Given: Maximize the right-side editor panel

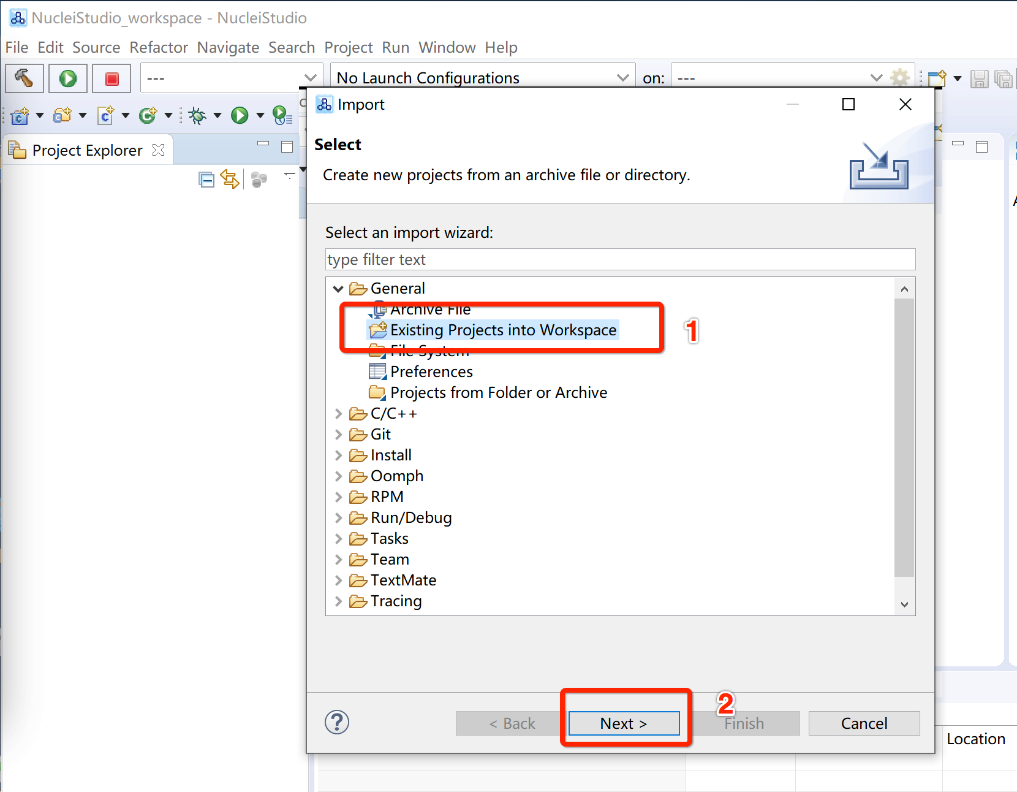Looking at the screenshot, I should pos(982,147).
